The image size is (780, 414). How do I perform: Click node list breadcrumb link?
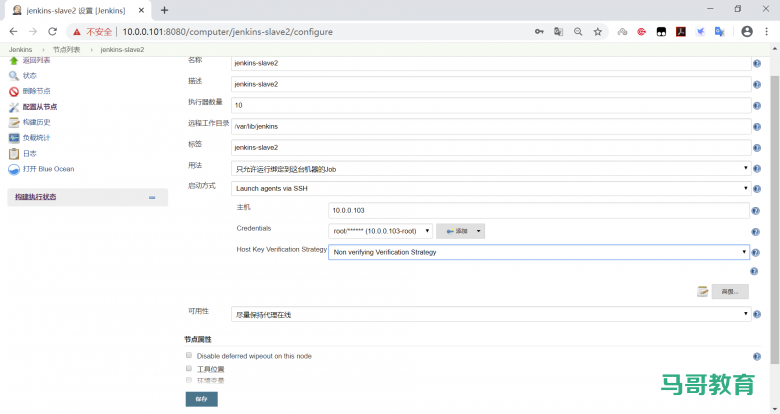(x=67, y=49)
